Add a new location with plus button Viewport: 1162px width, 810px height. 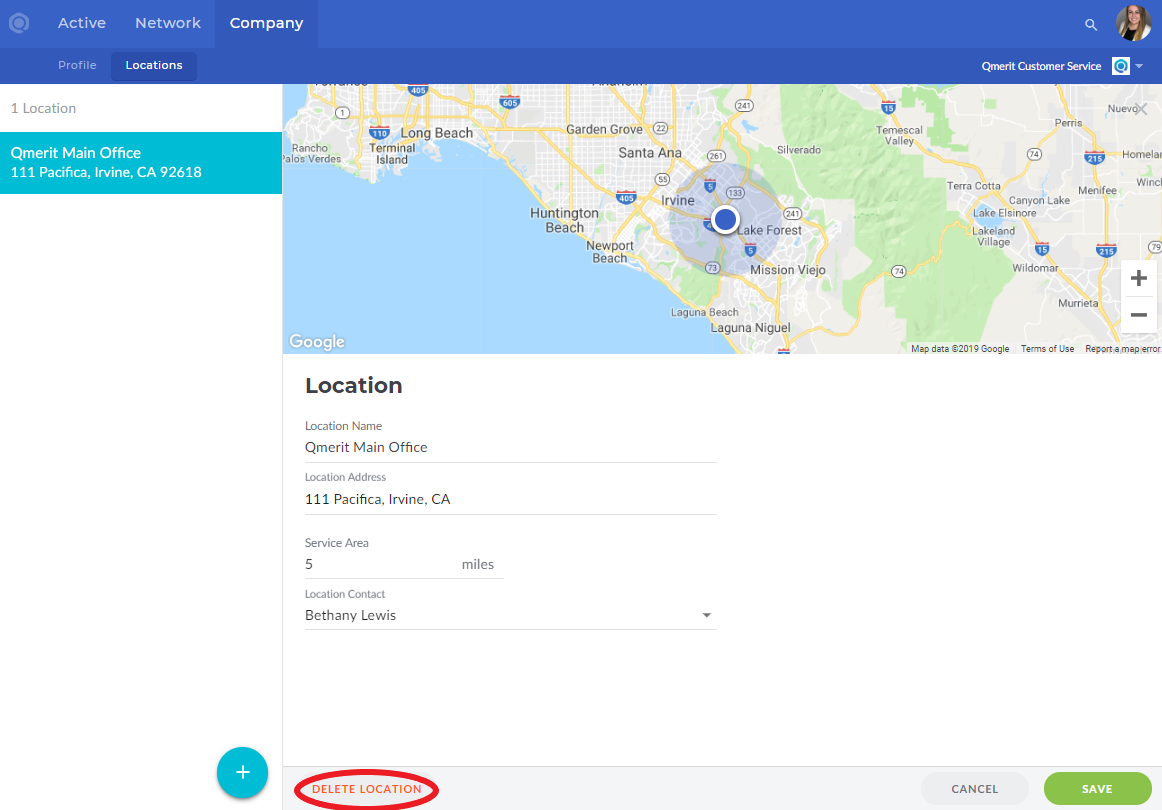click(x=242, y=772)
